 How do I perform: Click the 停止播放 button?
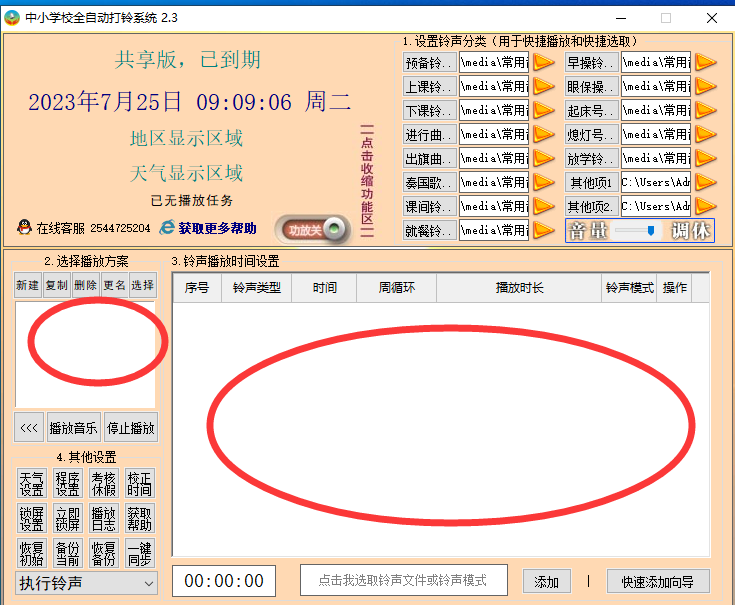pyautogui.click(x=131, y=427)
